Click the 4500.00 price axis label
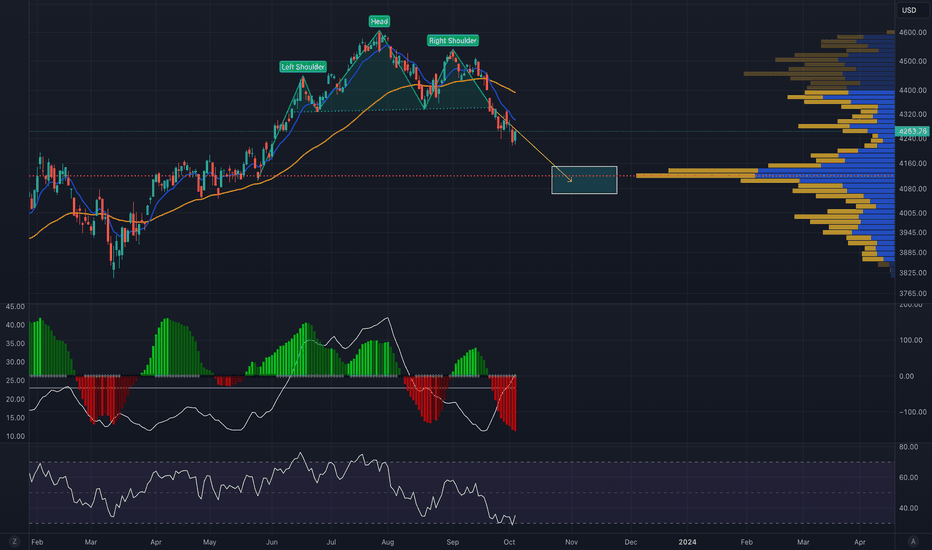This screenshot has height=550, width=932. pos(912,61)
